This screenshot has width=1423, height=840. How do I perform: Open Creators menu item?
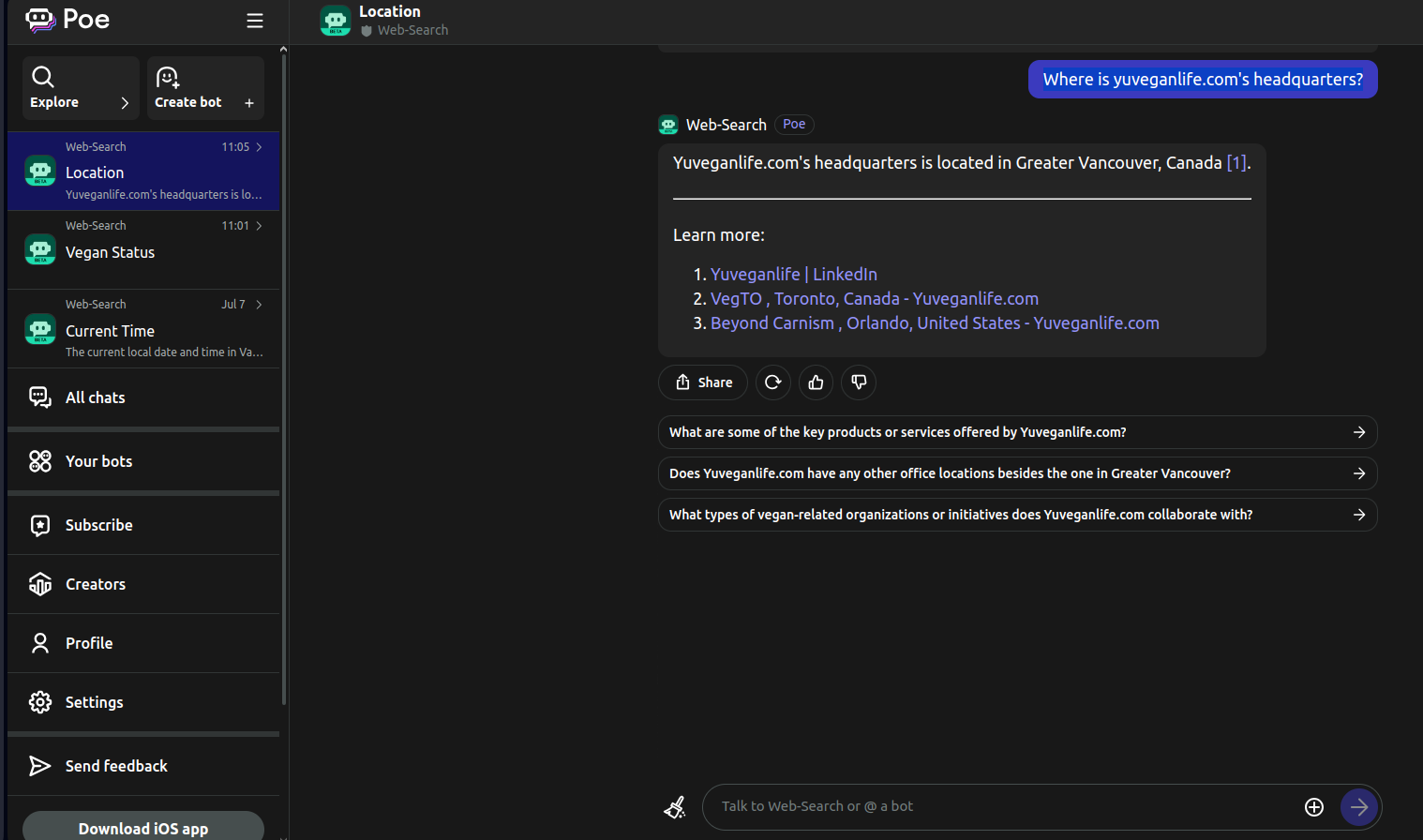[143, 584]
